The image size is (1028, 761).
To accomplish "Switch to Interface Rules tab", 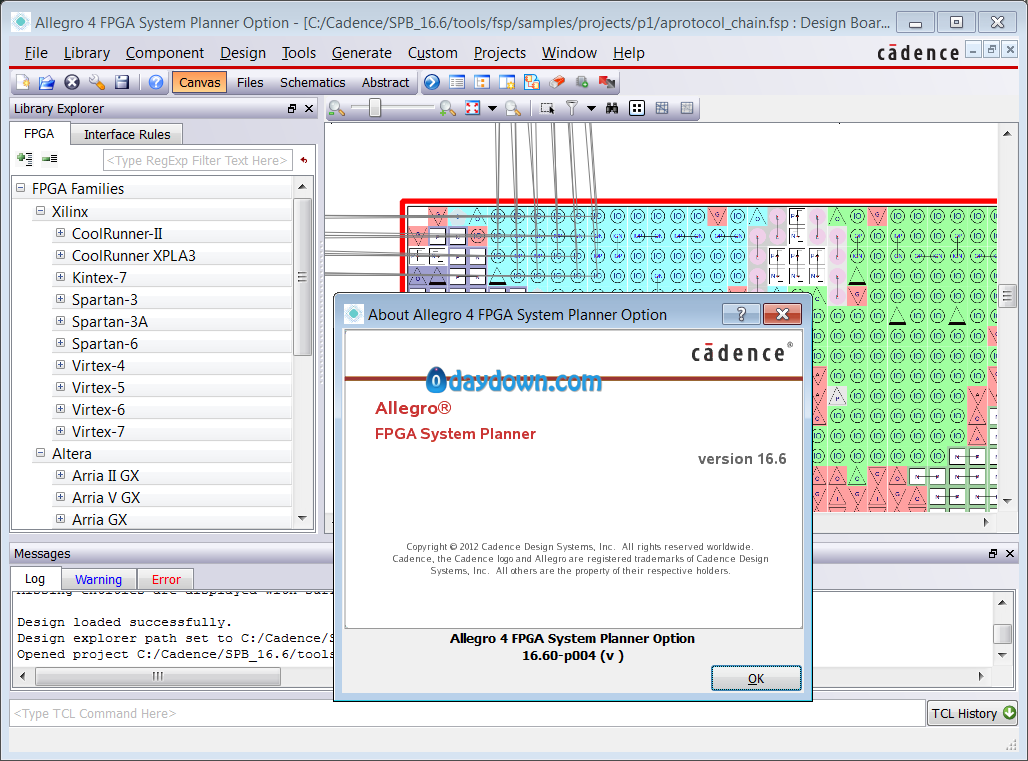I will tap(127, 134).
